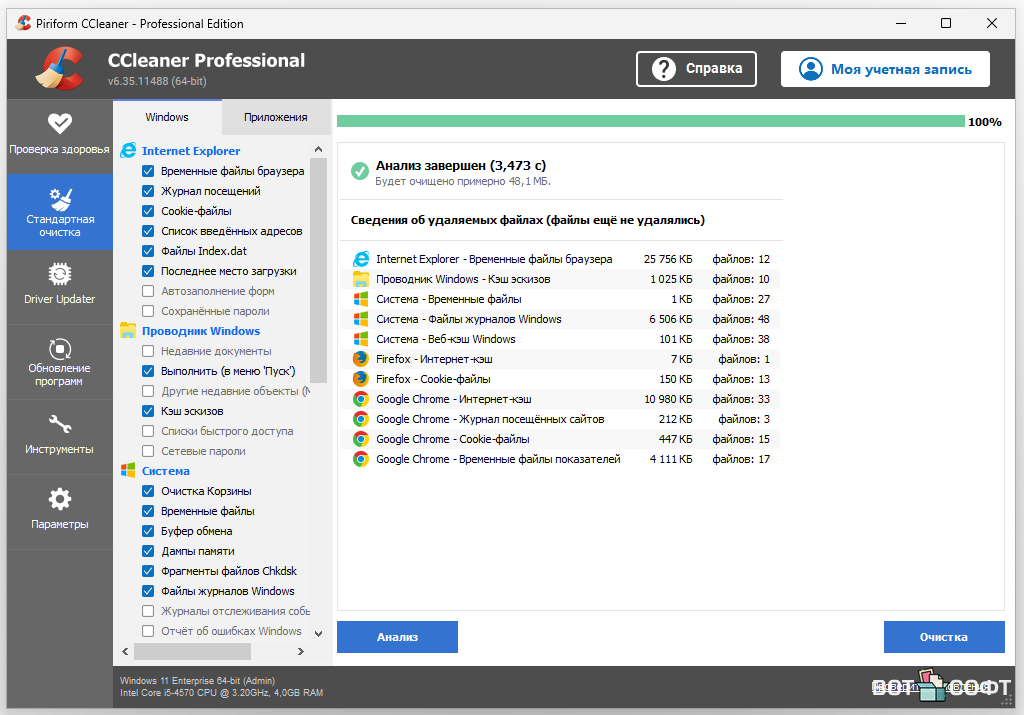Image resolution: width=1024 pixels, height=715 pixels.
Task: Click the green analysis progress bar
Action: pos(650,121)
